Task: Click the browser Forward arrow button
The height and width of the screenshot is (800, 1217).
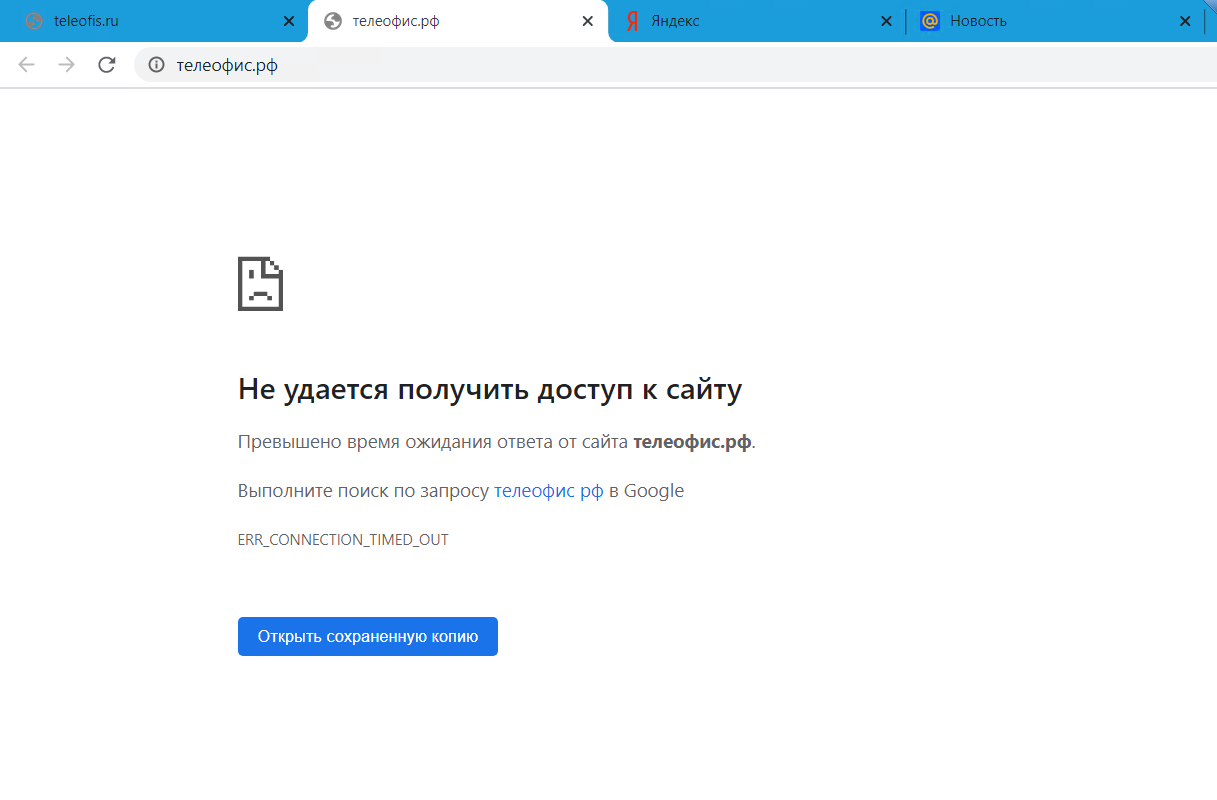Action: pyautogui.click(x=67, y=65)
